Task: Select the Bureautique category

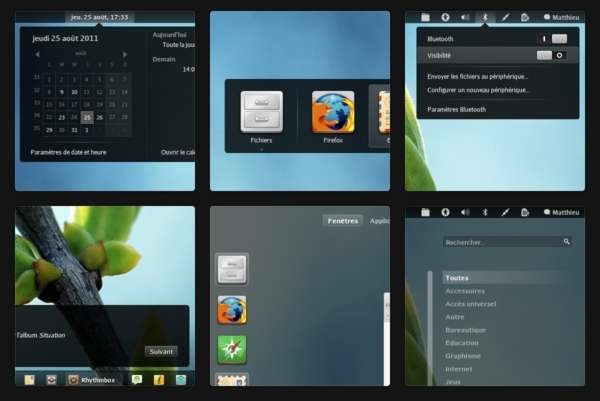Action: tap(466, 330)
